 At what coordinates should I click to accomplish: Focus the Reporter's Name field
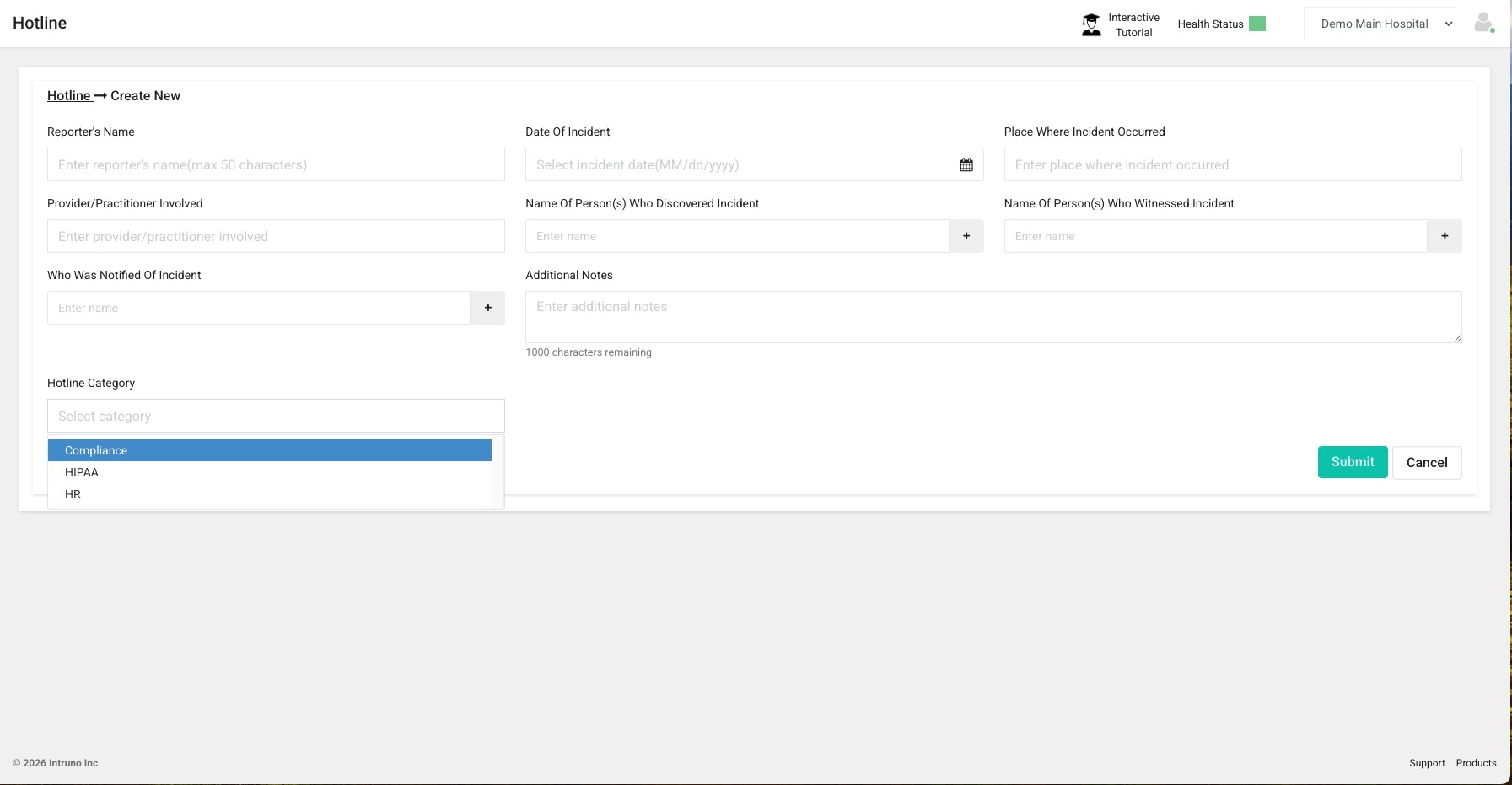[276, 164]
